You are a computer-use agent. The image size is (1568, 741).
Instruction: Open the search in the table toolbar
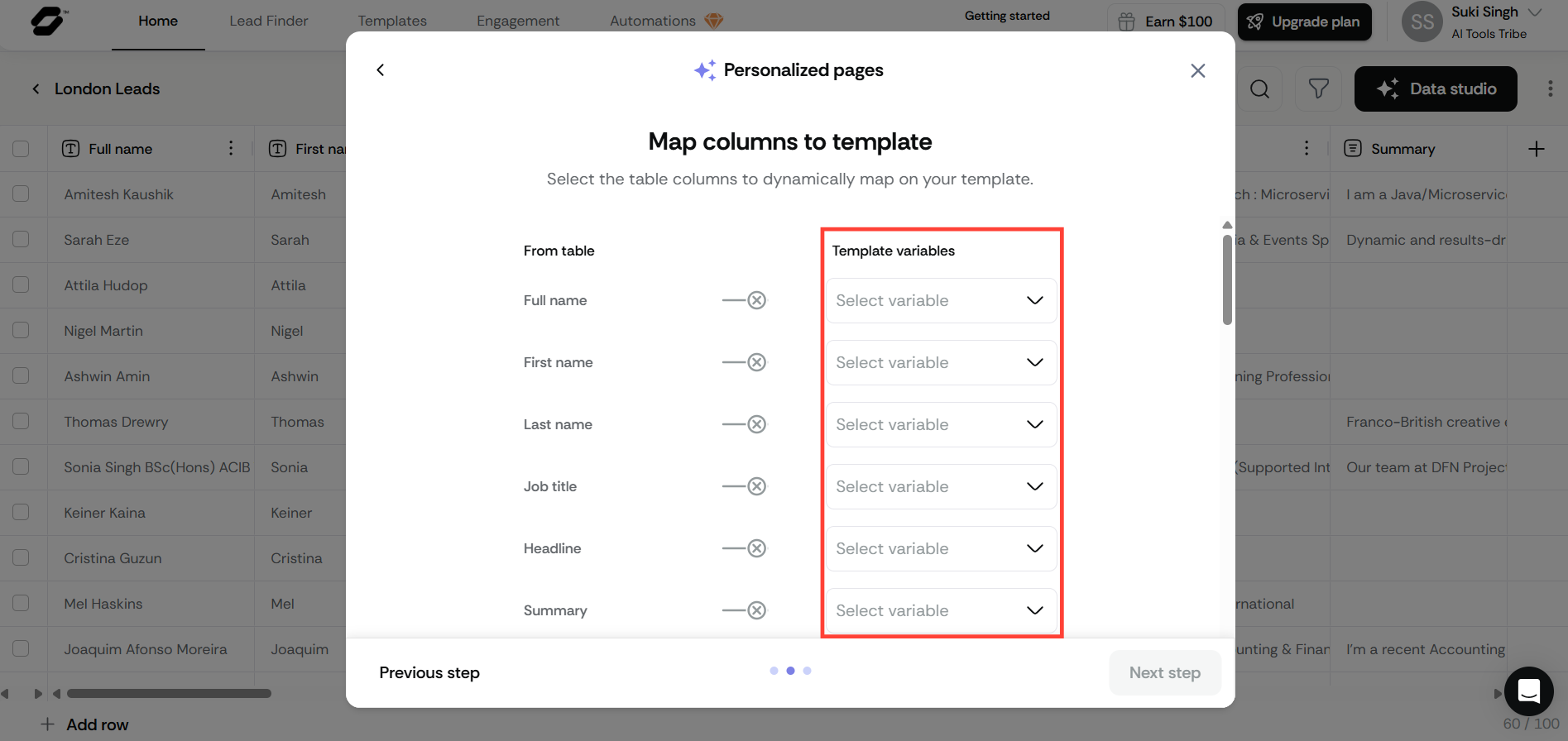[1259, 89]
